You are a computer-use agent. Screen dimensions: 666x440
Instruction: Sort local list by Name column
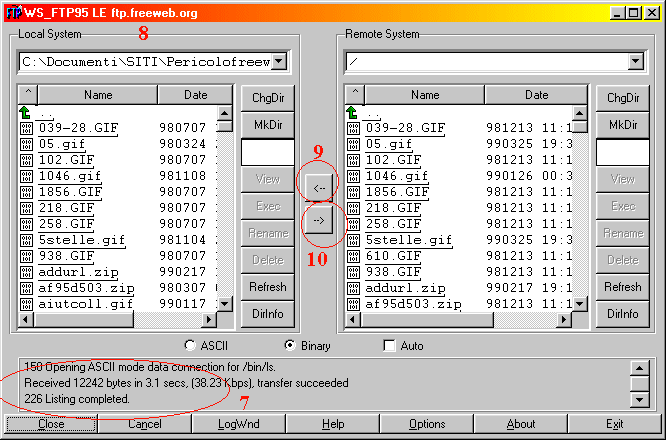pyautogui.click(x=98, y=95)
